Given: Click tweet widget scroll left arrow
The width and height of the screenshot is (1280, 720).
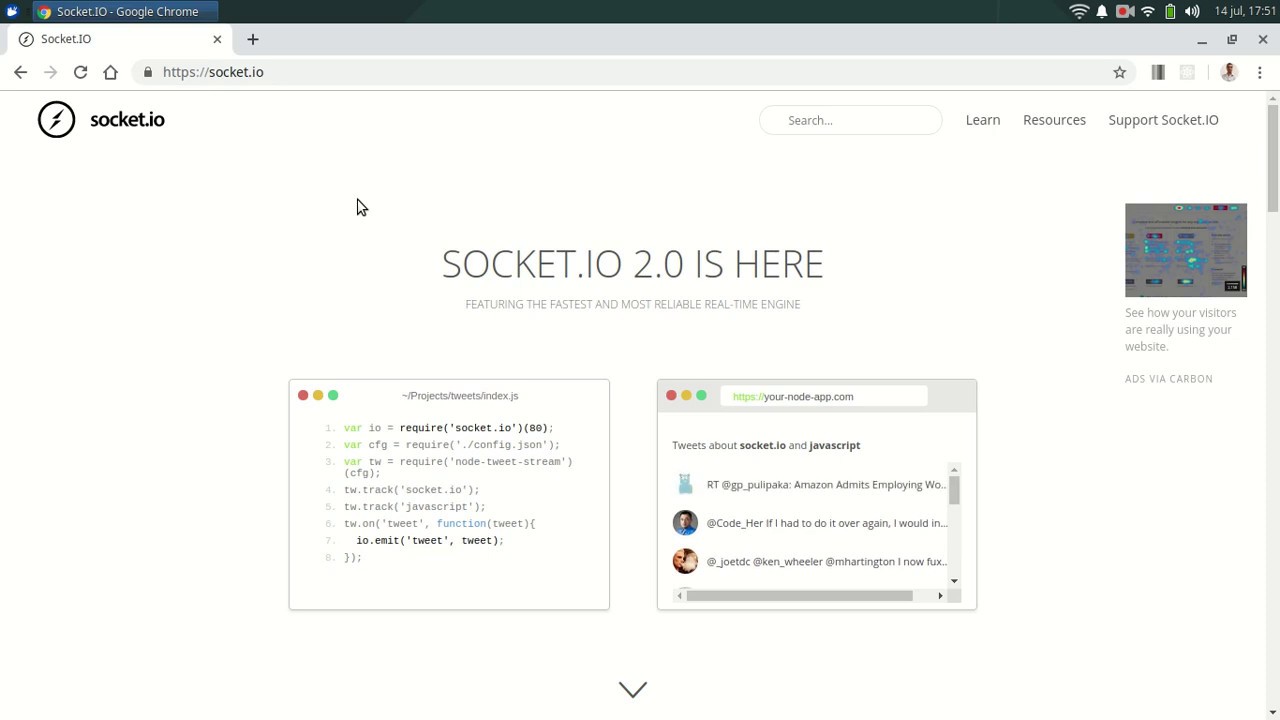Looking at the screenshot, I should [680, 596].
